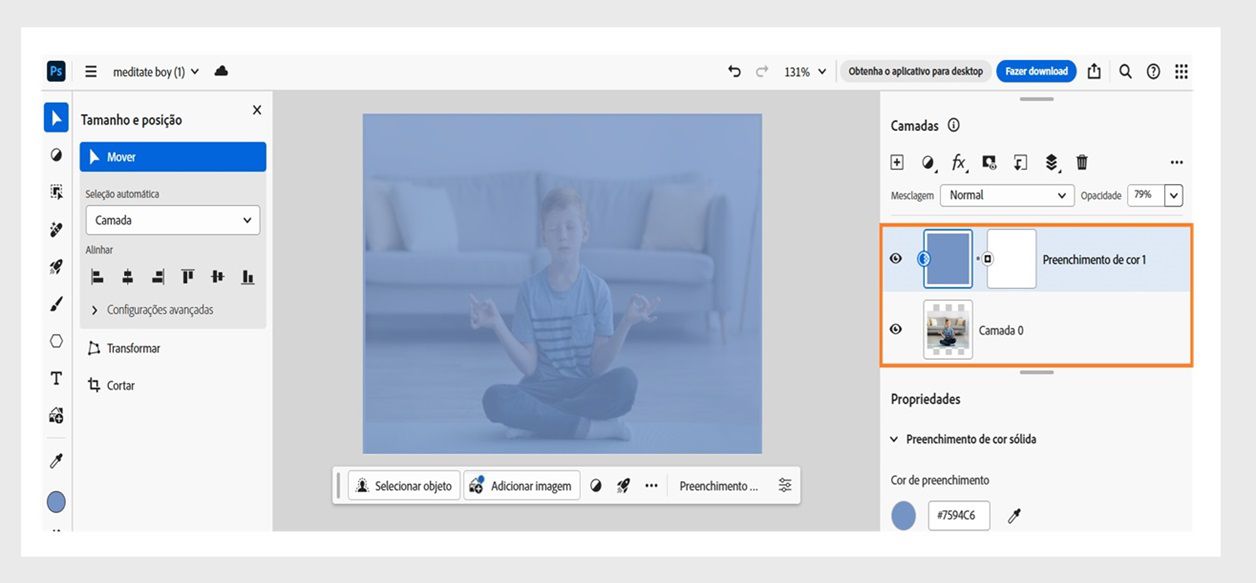Click the Fazer download button
Viewport: 1256px width, 583px height.
[1036, 71]
